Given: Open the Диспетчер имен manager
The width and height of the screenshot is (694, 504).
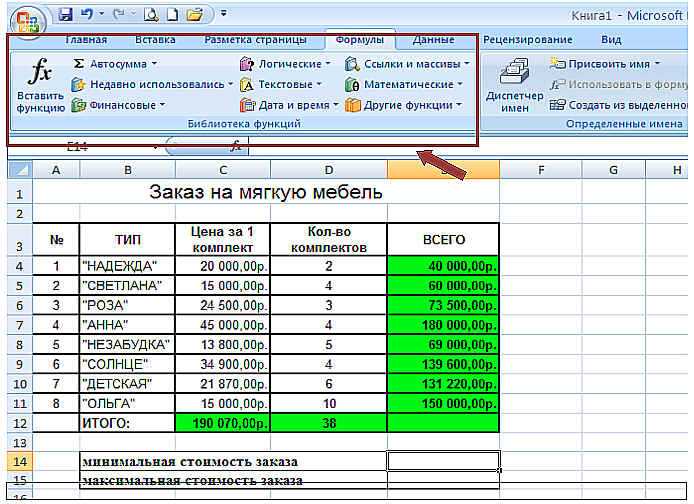Looking at the screenshot, I should (x=514, y=85).
